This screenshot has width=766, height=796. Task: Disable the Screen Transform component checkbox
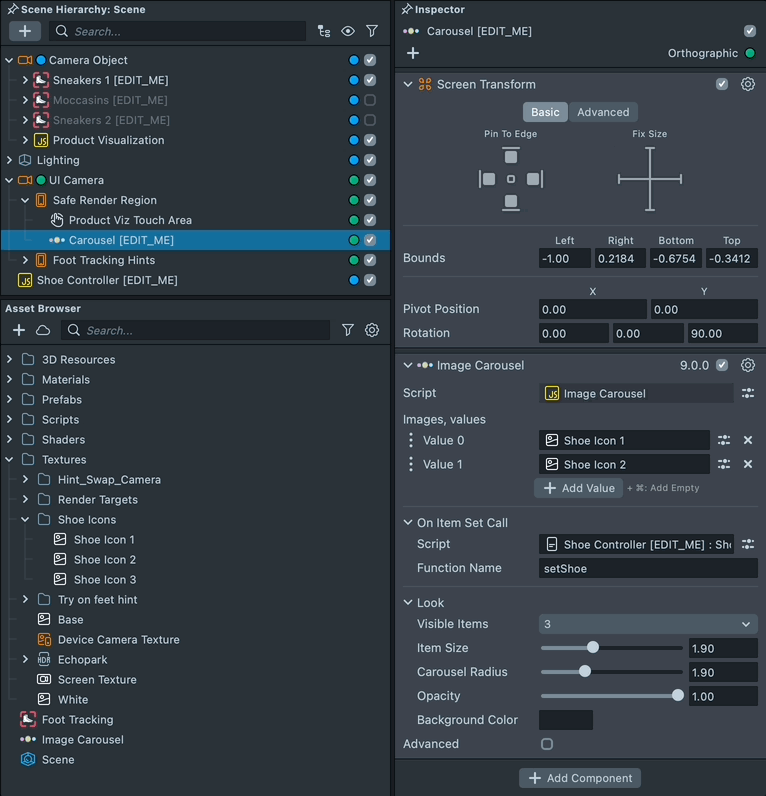click(x=722, y=85)
